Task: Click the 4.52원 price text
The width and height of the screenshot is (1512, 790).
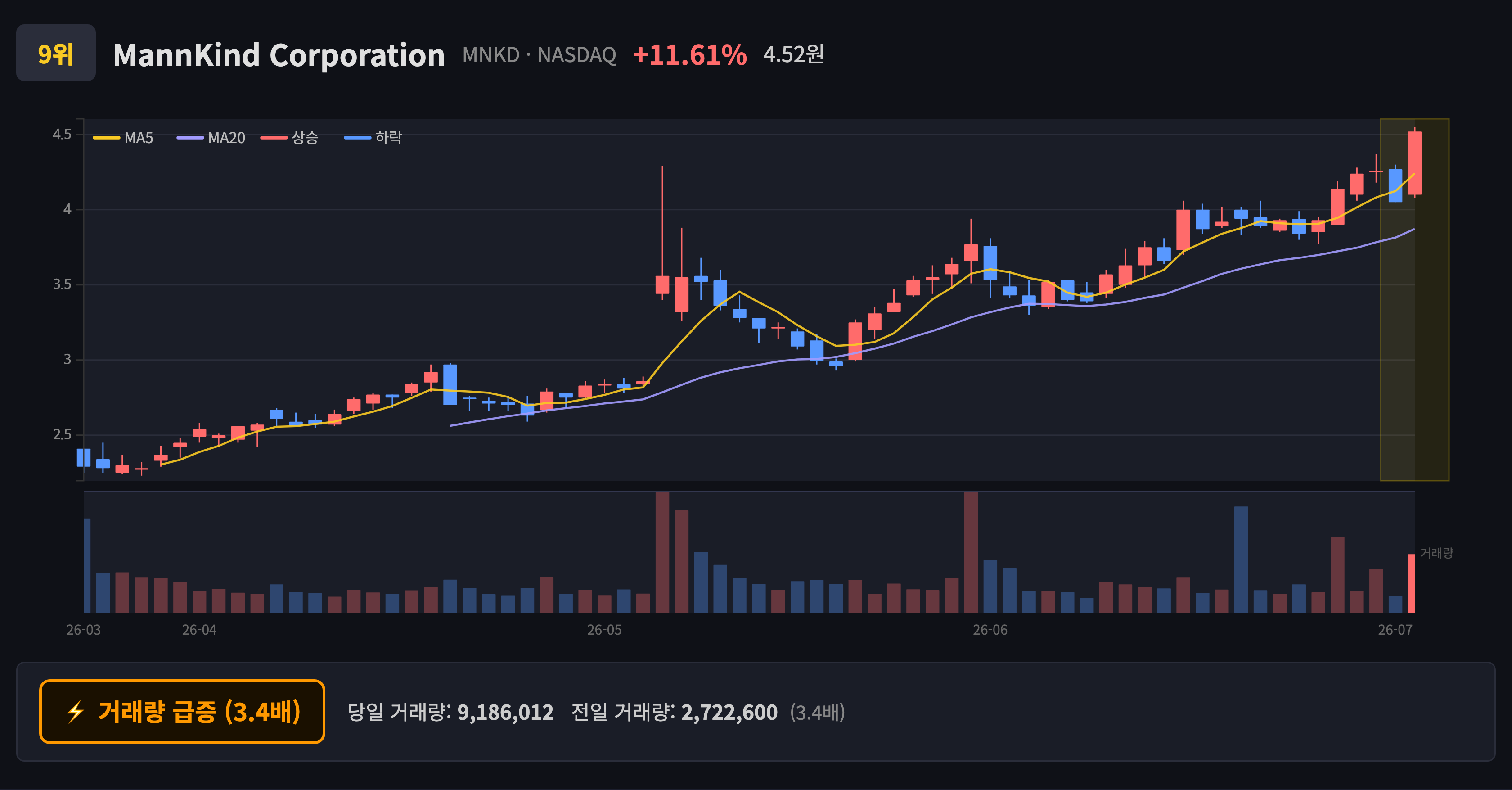Action: coord(793,54)
